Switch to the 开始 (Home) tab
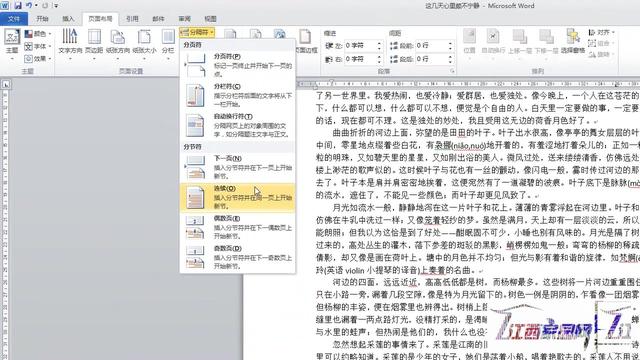This screenshot has width=640, height=360. (42, 19)
